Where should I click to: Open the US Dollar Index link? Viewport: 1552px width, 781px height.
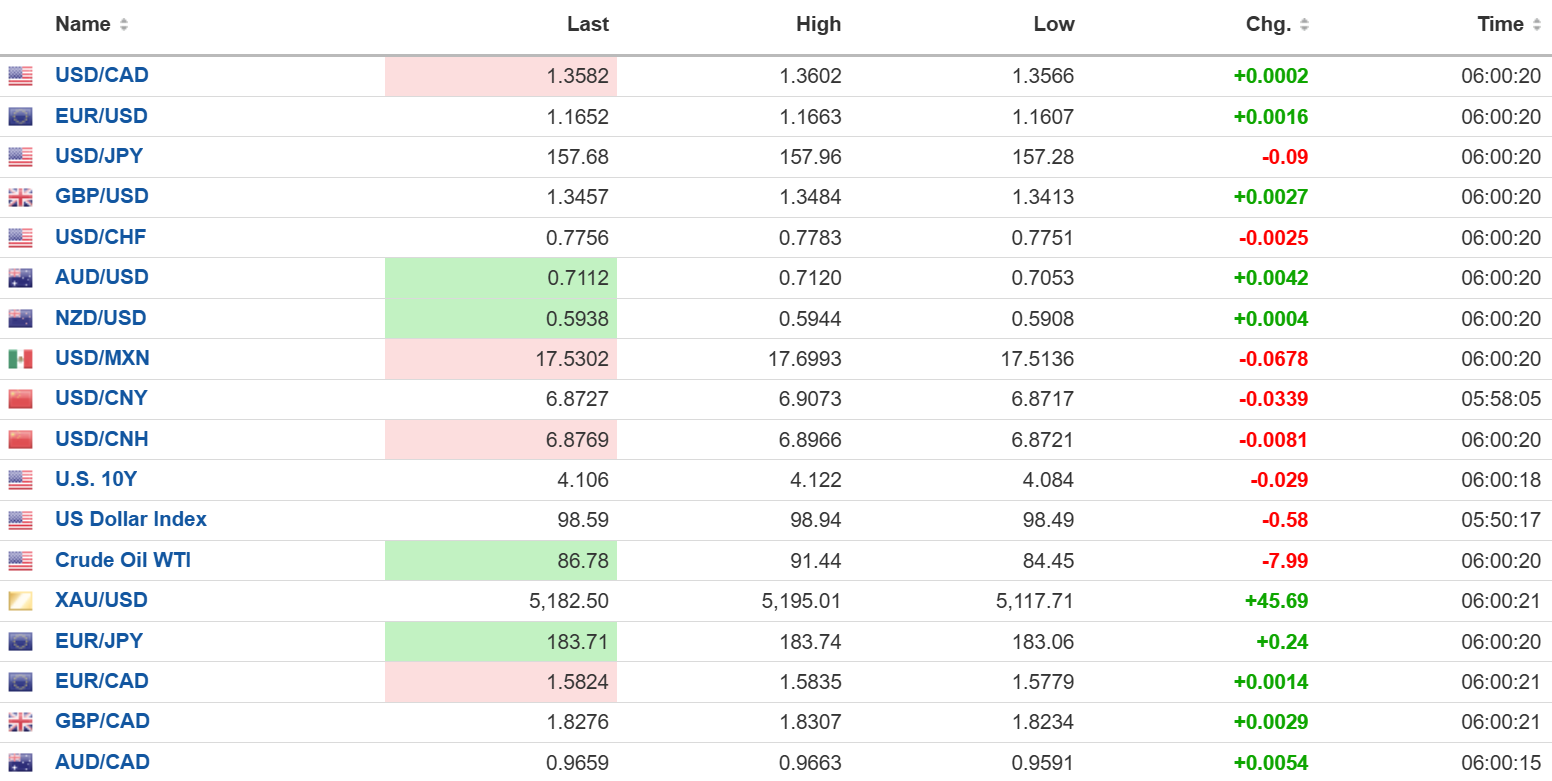131,519
